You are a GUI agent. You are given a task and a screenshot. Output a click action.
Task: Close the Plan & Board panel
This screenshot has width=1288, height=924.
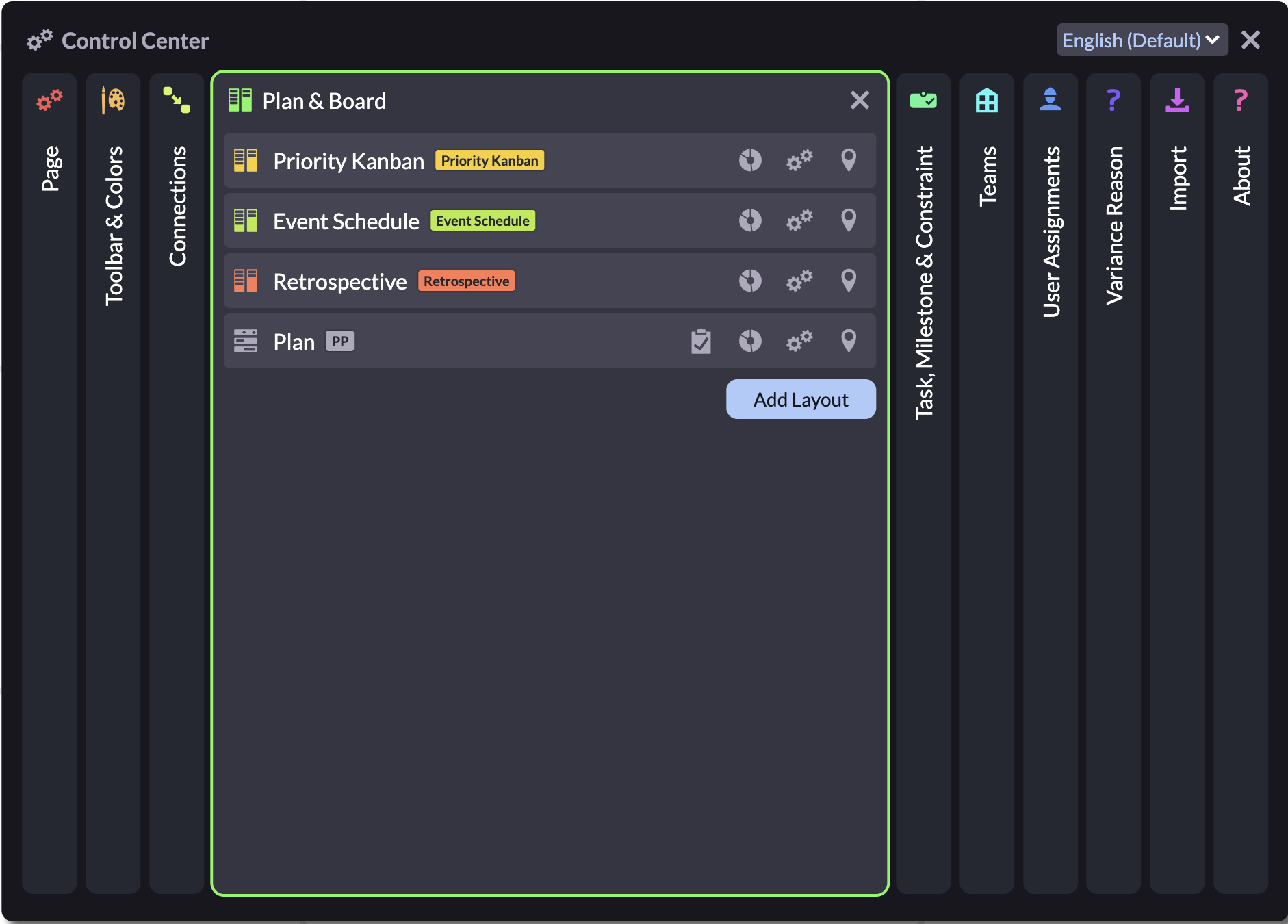pyautogui.click(x=860, y=101)
